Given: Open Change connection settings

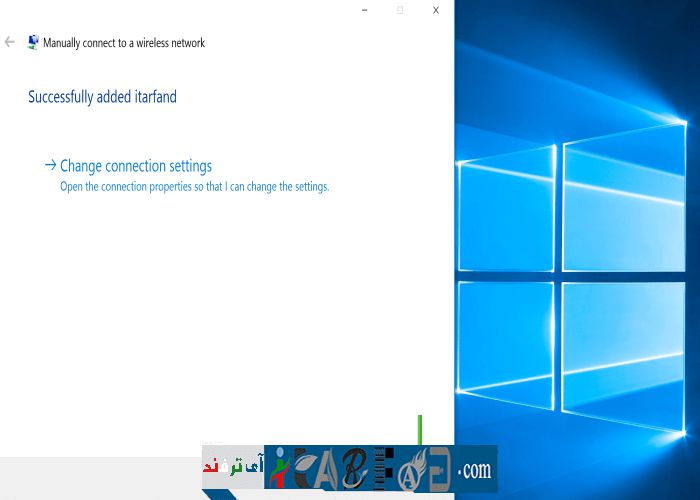Looking at the screenshot, I should tap(136, 166).
